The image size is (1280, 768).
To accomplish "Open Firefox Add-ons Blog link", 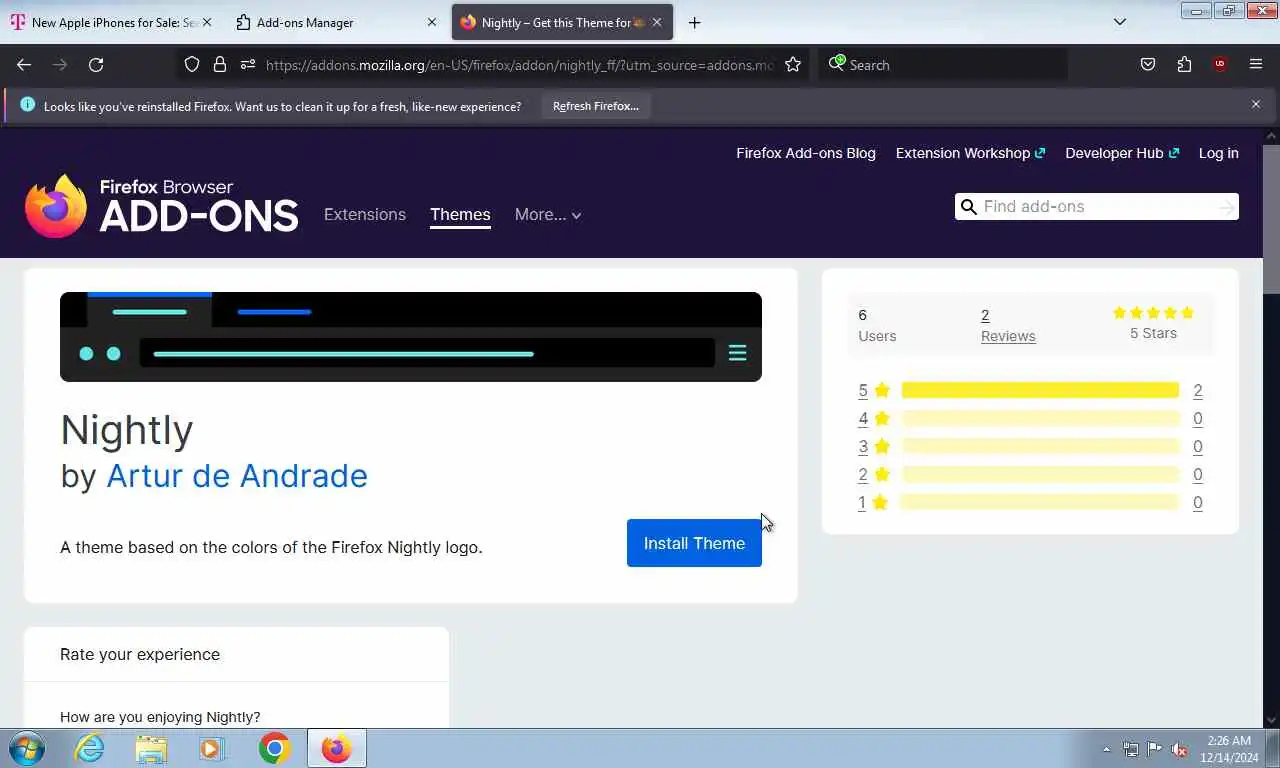I will pos(806,153).
